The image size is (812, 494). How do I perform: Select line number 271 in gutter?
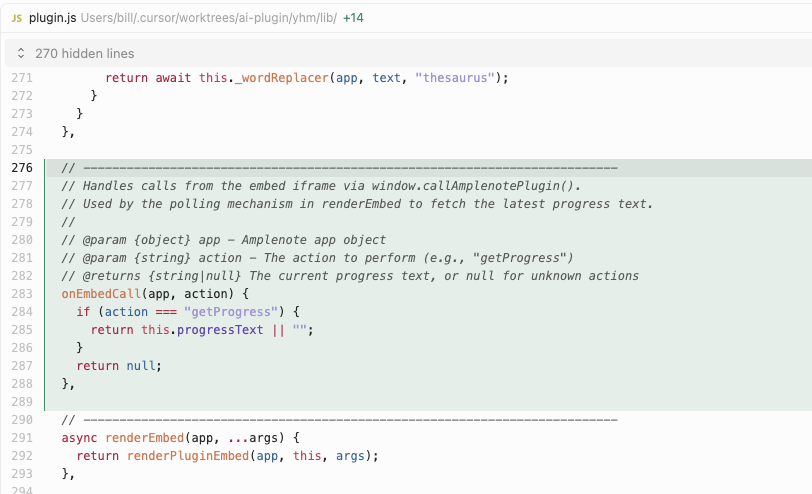pos(21,78)
